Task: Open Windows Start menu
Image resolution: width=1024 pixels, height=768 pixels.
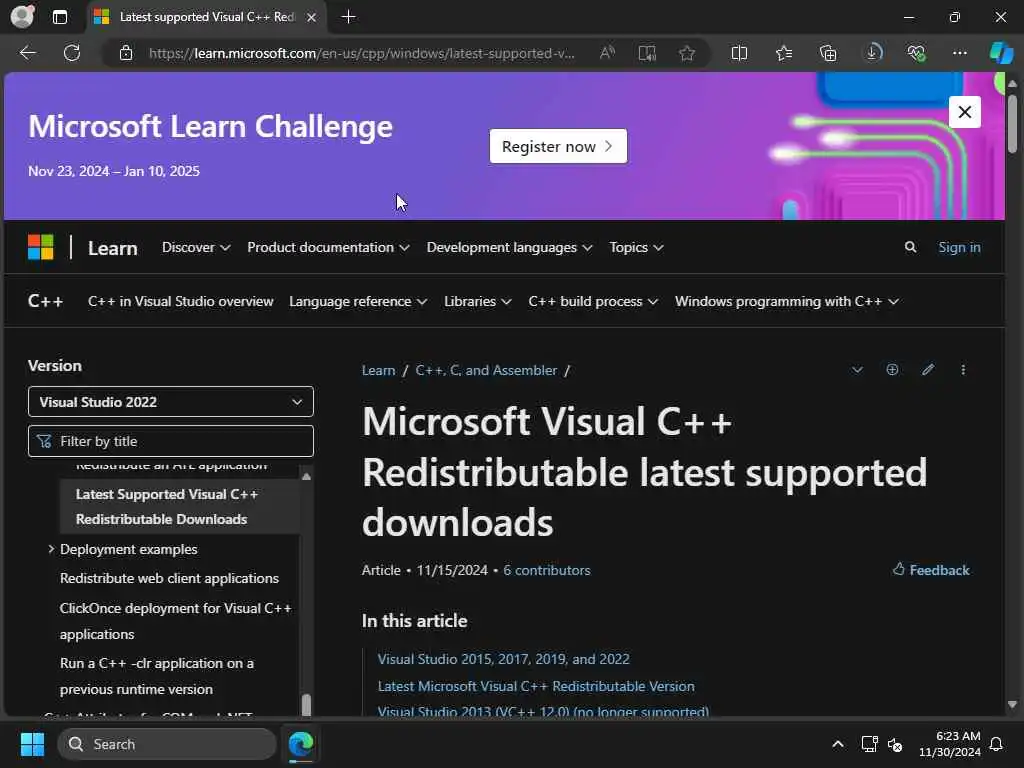Action: point(32,744)
